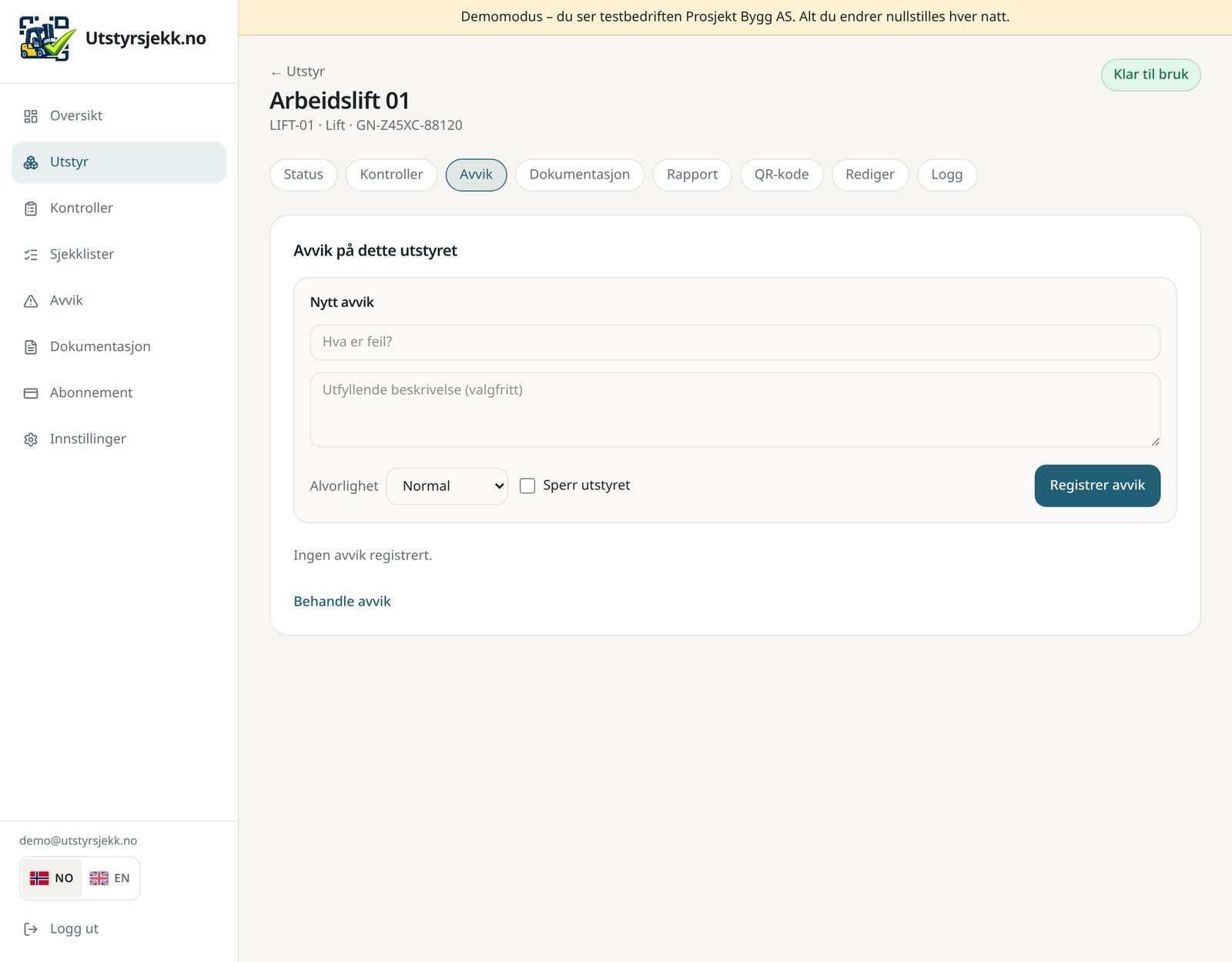Open Oversikt in the sidebar menu
This screenshot has width=1232, height=962.
(x=119, y=116)
